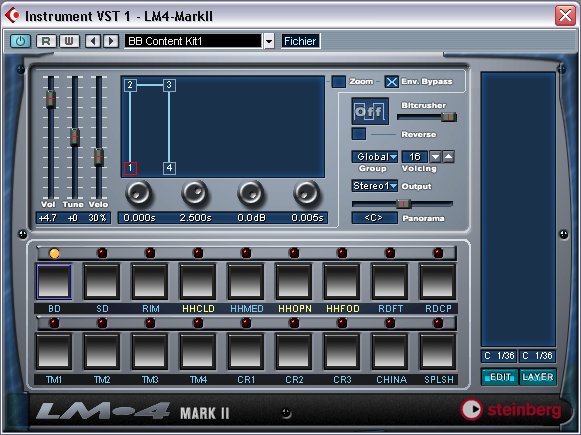This screenshot has height=435, width=581.
Task: Click the Bitcrusher slider handle
Action: (449, 117)
